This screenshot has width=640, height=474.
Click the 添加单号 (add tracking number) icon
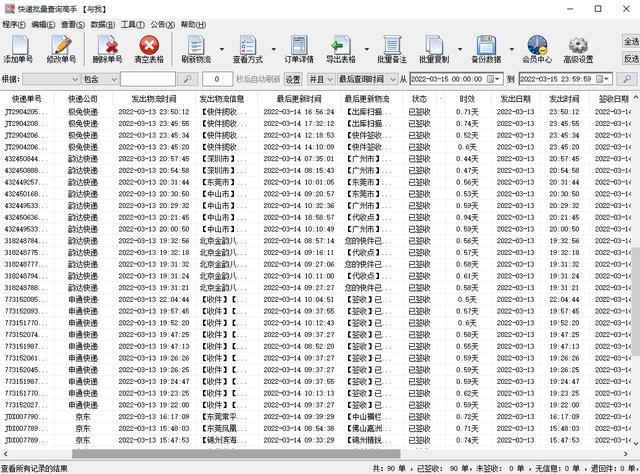pyautogui.click(x=18, y=47)
